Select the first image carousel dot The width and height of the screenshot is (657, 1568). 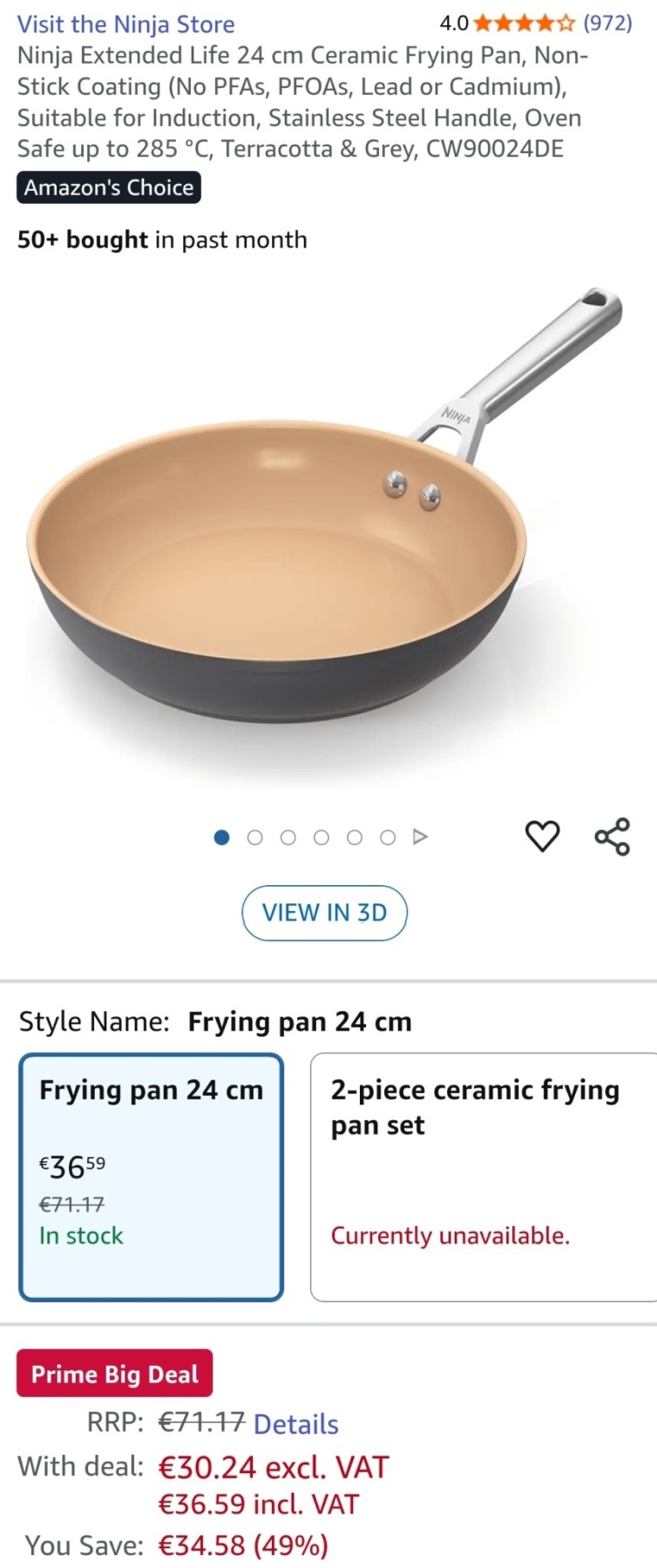(221, 837)
